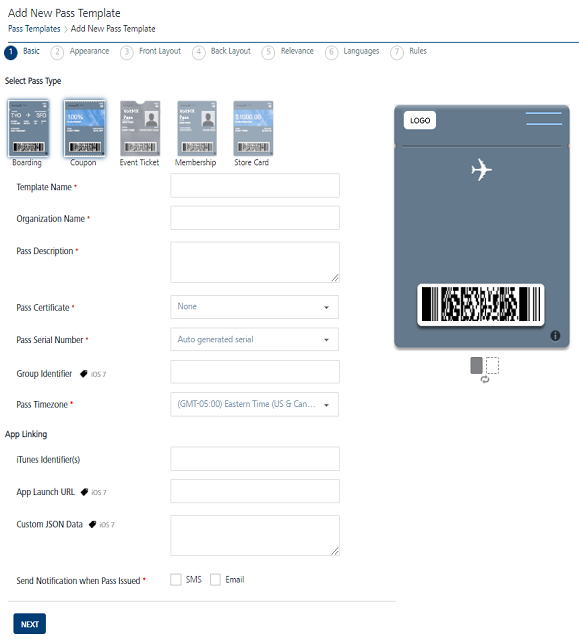Click the info icon on pass preview
The height and width of the screenshot is (642, 579).
(x=555, y=336)
